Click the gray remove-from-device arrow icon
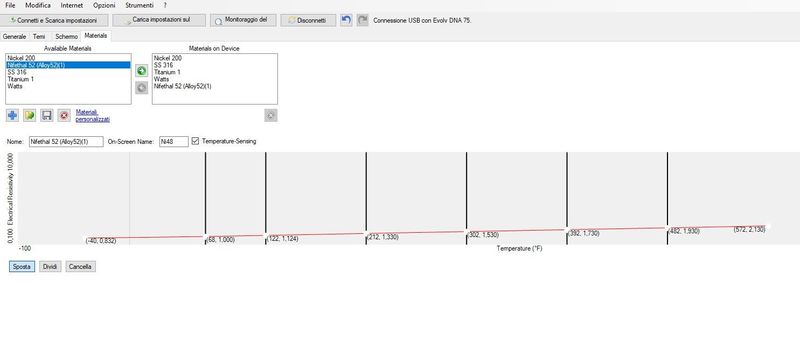The width and height of the screenshot is (800, 361). (x=141, y=88)
